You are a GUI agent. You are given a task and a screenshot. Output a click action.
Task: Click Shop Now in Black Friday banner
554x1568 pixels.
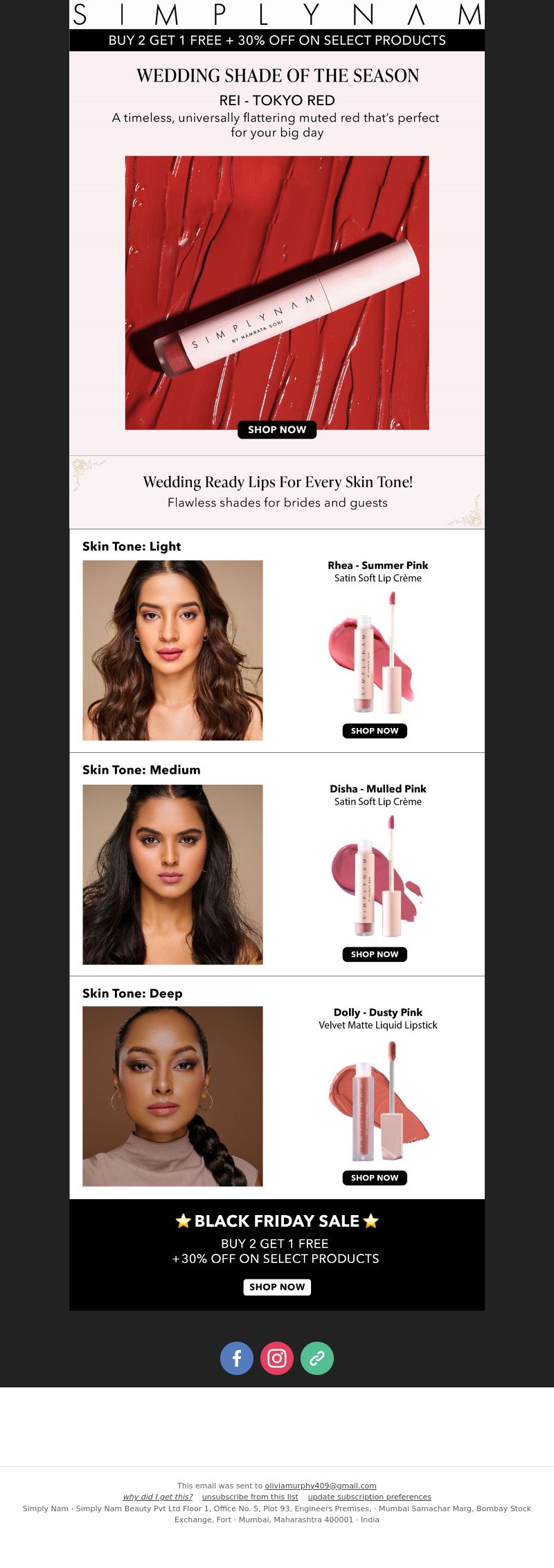tap(277, 1287)
